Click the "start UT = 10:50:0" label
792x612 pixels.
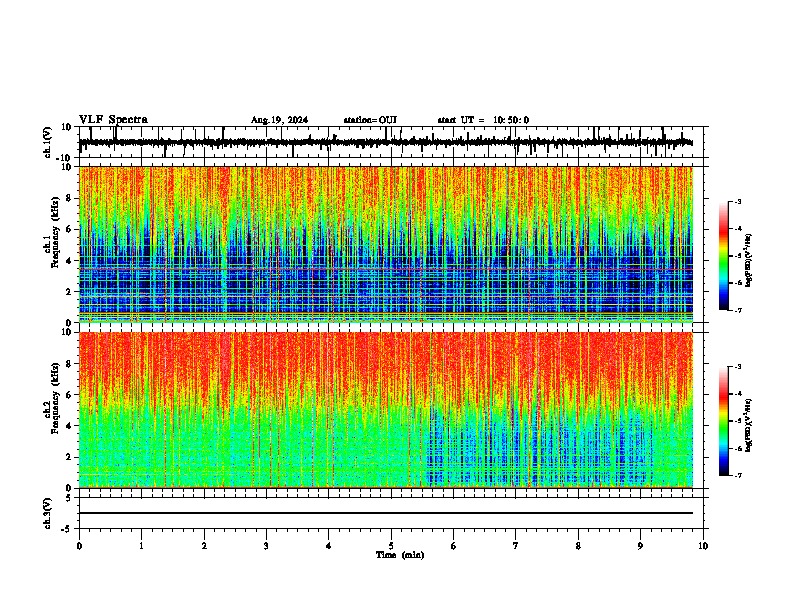pos(483,120)
